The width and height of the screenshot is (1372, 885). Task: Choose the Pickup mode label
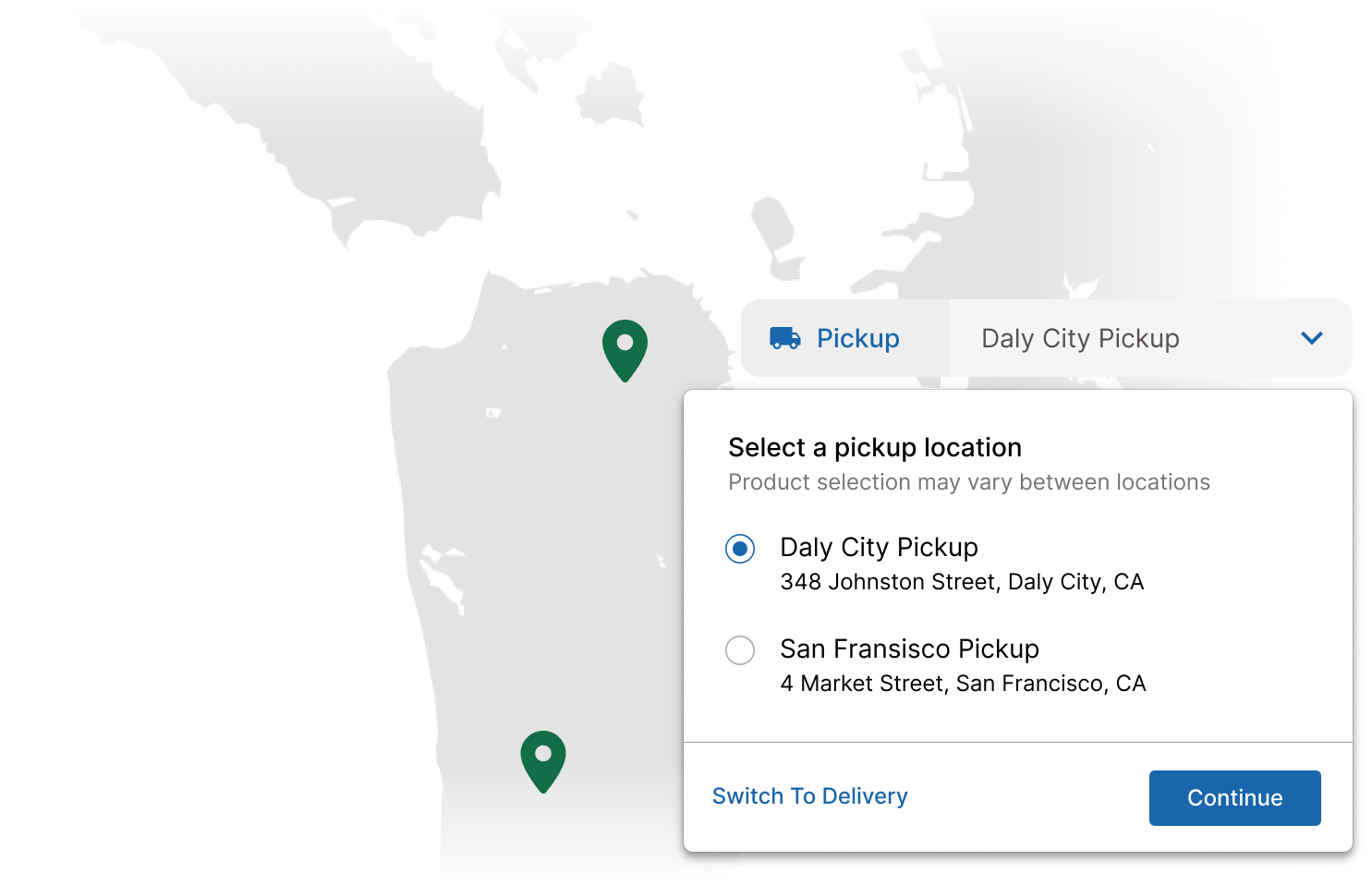pyautogui.click(x=857, y=338)
